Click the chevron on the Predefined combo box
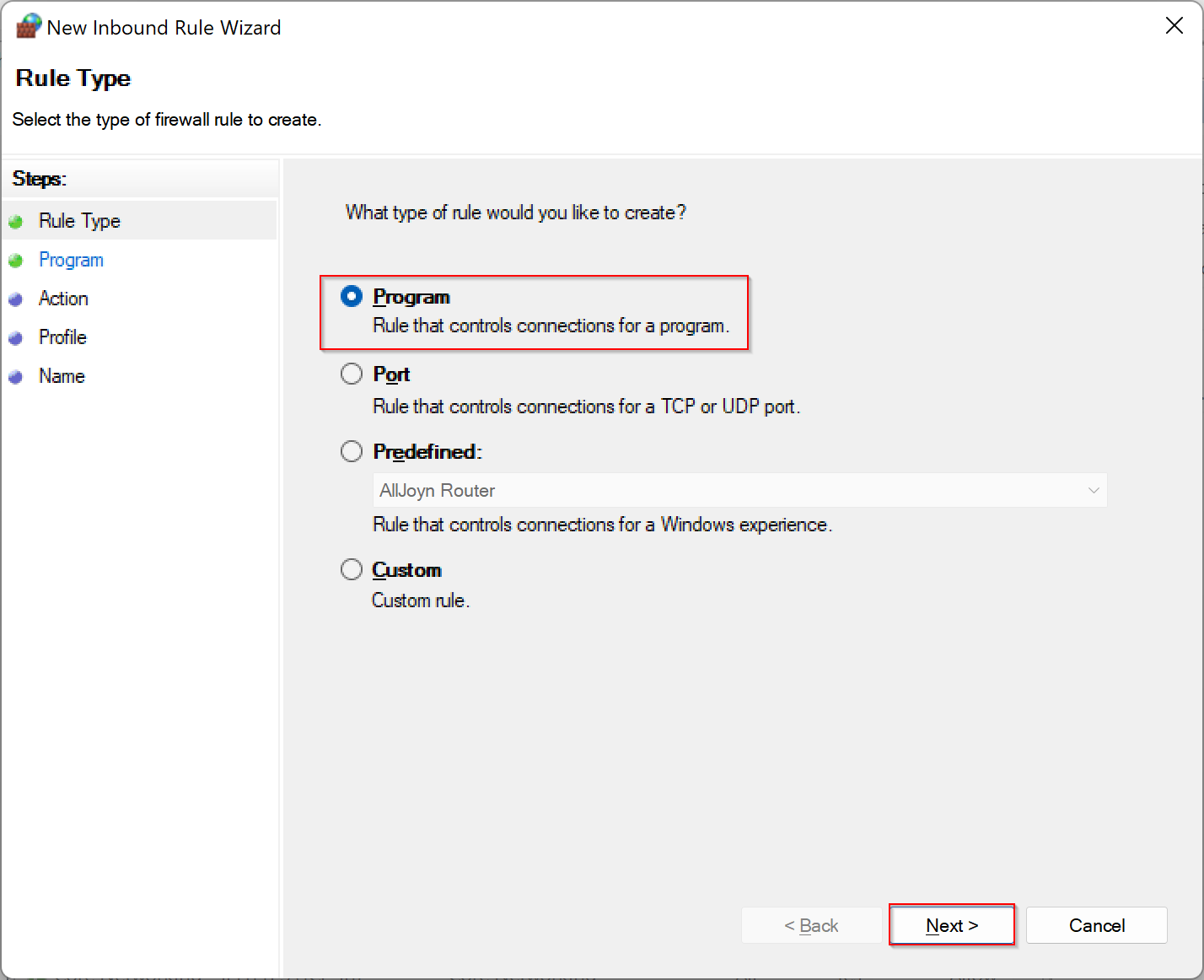 tap(1094, 490)
